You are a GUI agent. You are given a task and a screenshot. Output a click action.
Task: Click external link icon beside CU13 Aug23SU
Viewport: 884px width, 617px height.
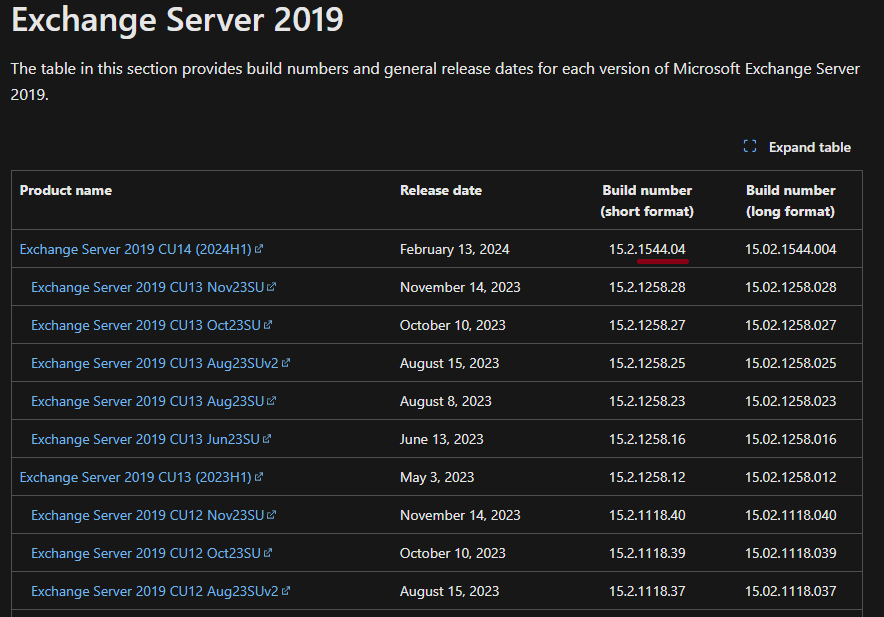pyautogui.click(x=271, y=400)
